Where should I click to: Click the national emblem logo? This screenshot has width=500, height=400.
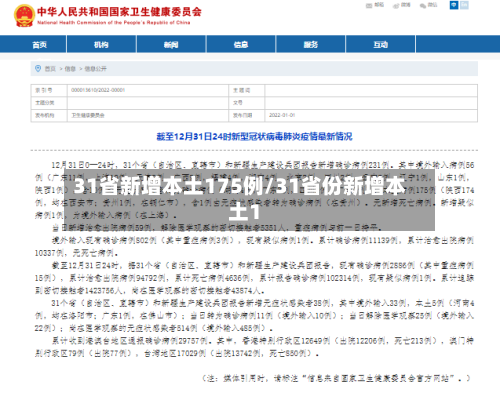tap(24, 16)
